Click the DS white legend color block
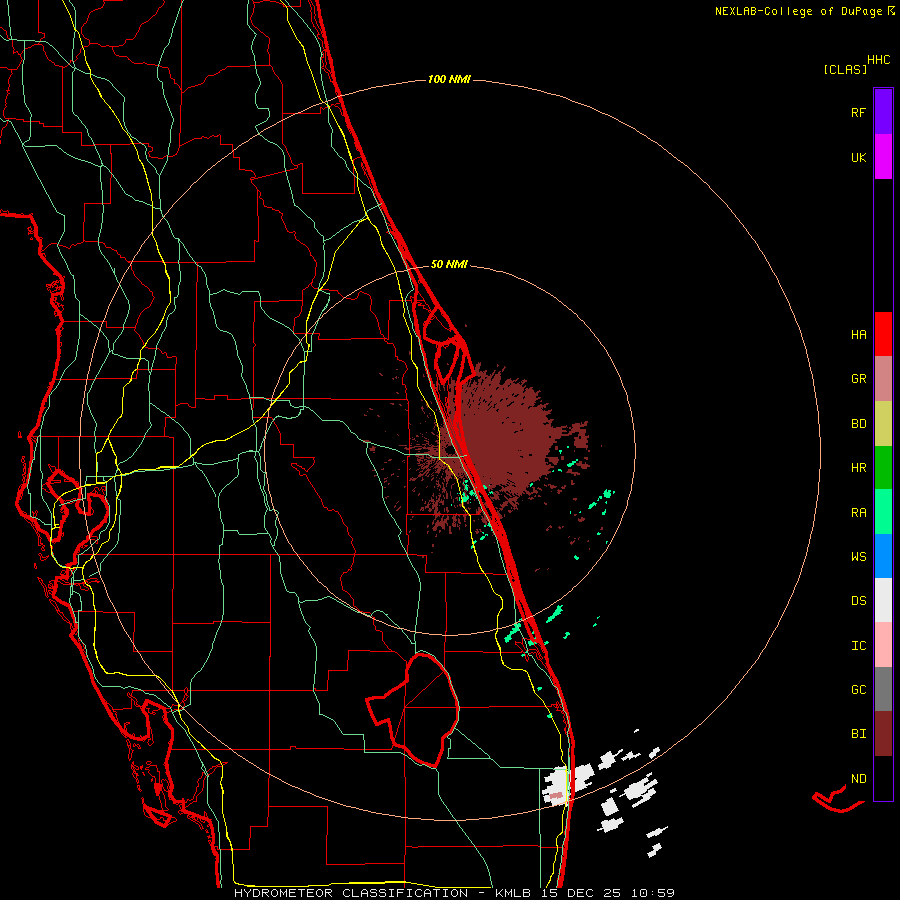The width and height of the screenshot is (900, 900). click(883, 600)
